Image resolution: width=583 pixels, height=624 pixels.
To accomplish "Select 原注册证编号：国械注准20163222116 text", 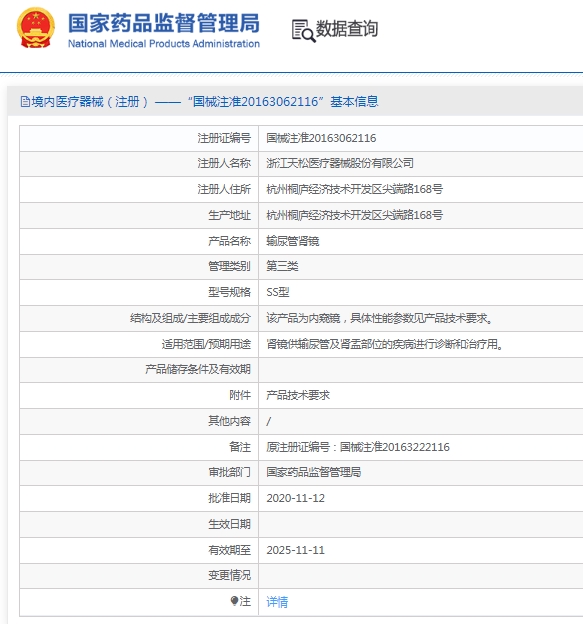I will tap(358, 447).
